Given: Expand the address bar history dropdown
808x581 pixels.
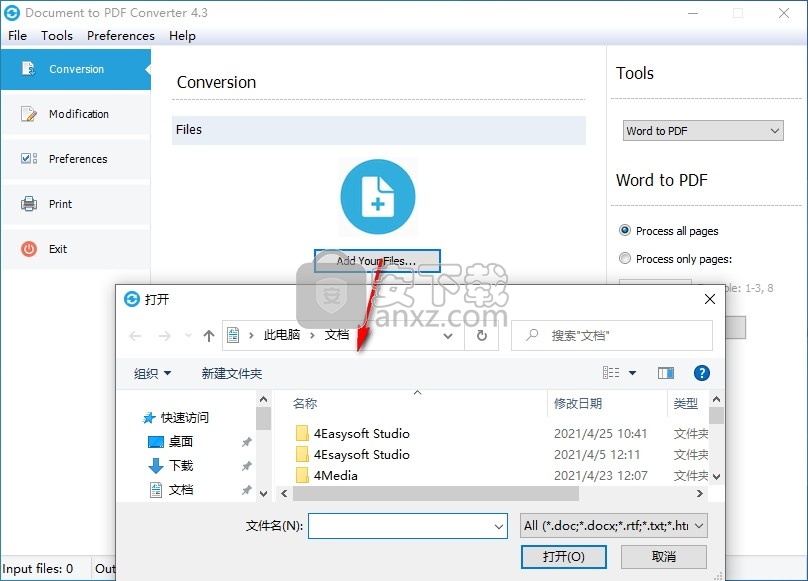Looking at the screenshot, I should point(448,336).
